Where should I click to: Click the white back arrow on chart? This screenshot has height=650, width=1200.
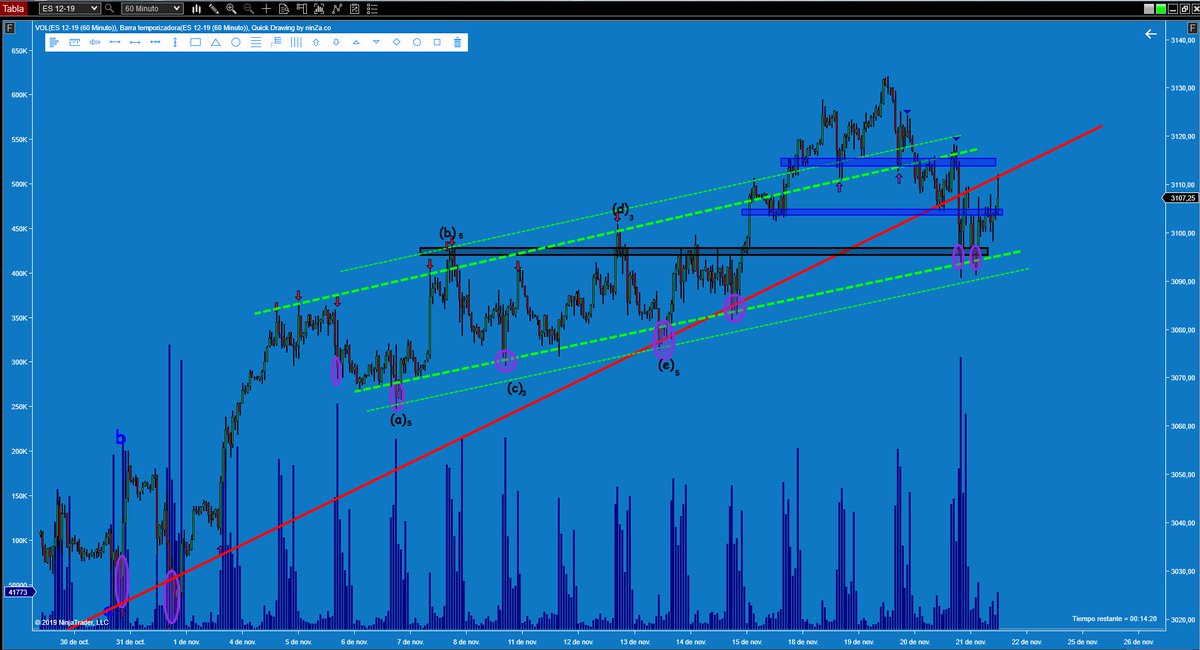pos(1151,34)
